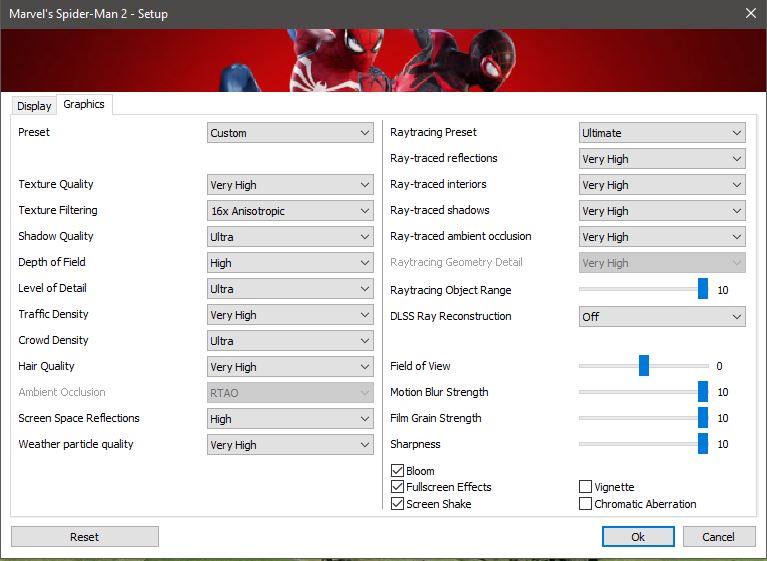Click the Texture Quality label
Viewport: 767px width, 561px height.
tap(56, 184)
